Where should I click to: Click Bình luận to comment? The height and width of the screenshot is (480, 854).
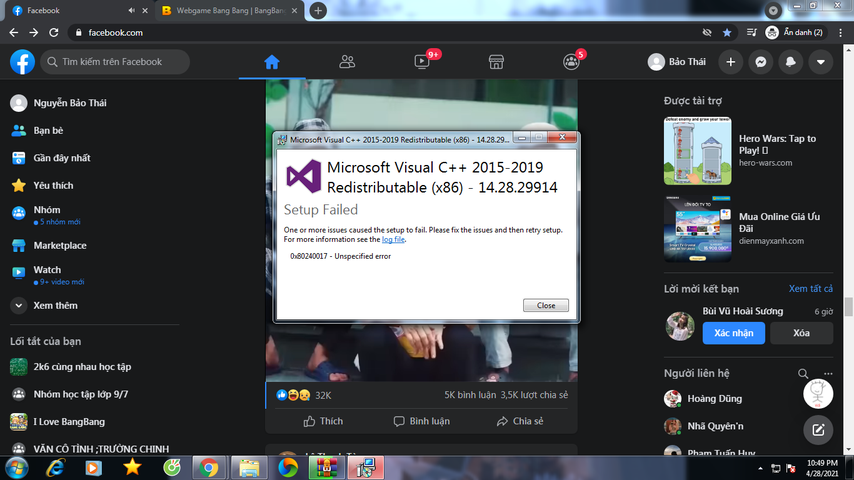422,421
